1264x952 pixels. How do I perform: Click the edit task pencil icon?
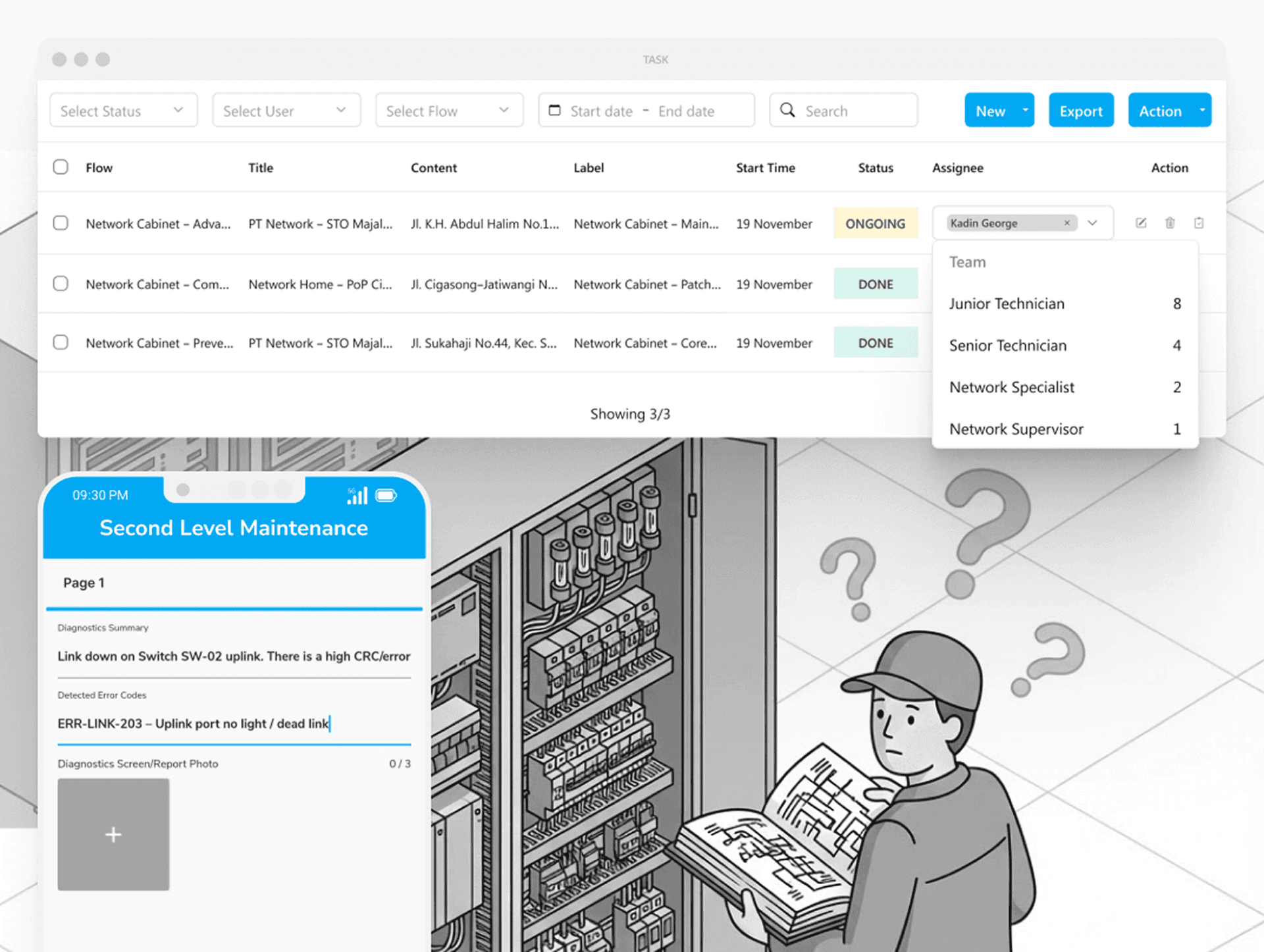(1141, 223)
